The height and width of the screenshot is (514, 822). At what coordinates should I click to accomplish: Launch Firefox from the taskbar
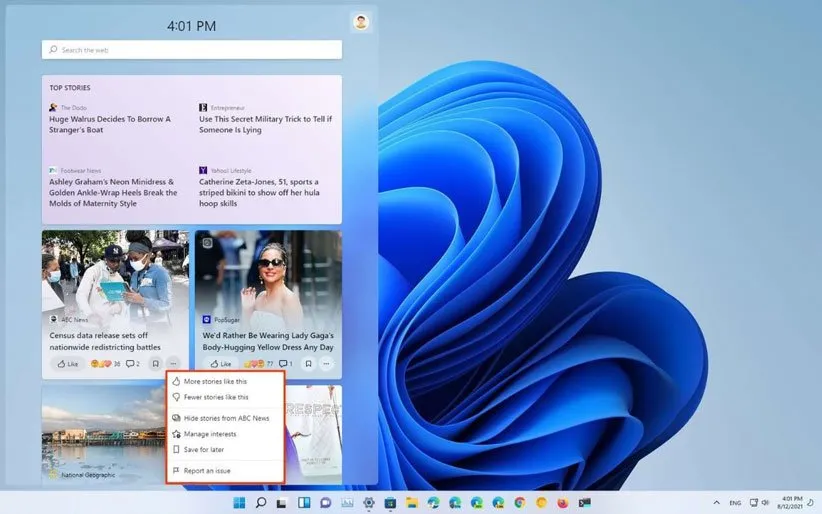562,502
